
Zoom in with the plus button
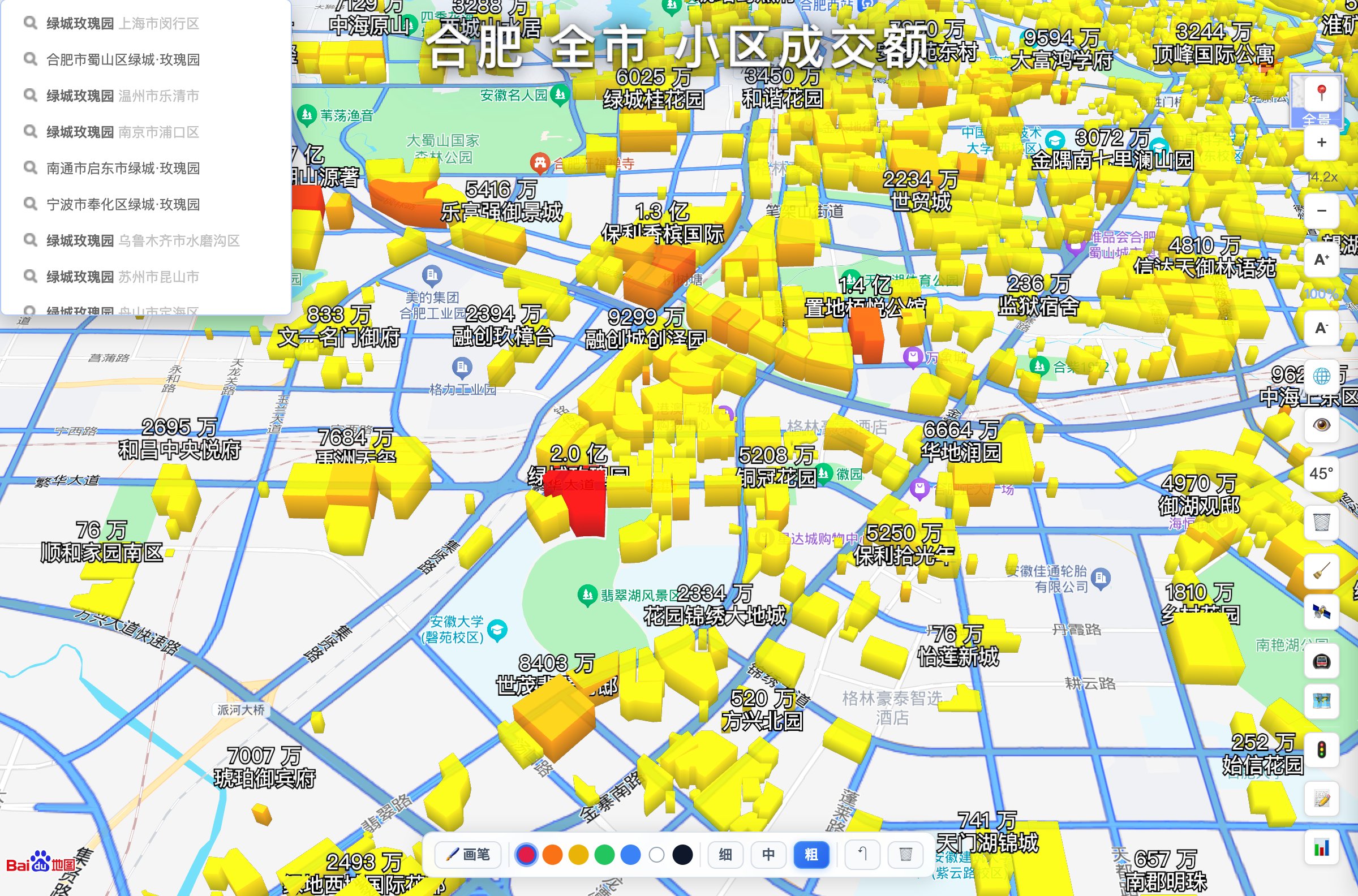tap(1321, 143)
